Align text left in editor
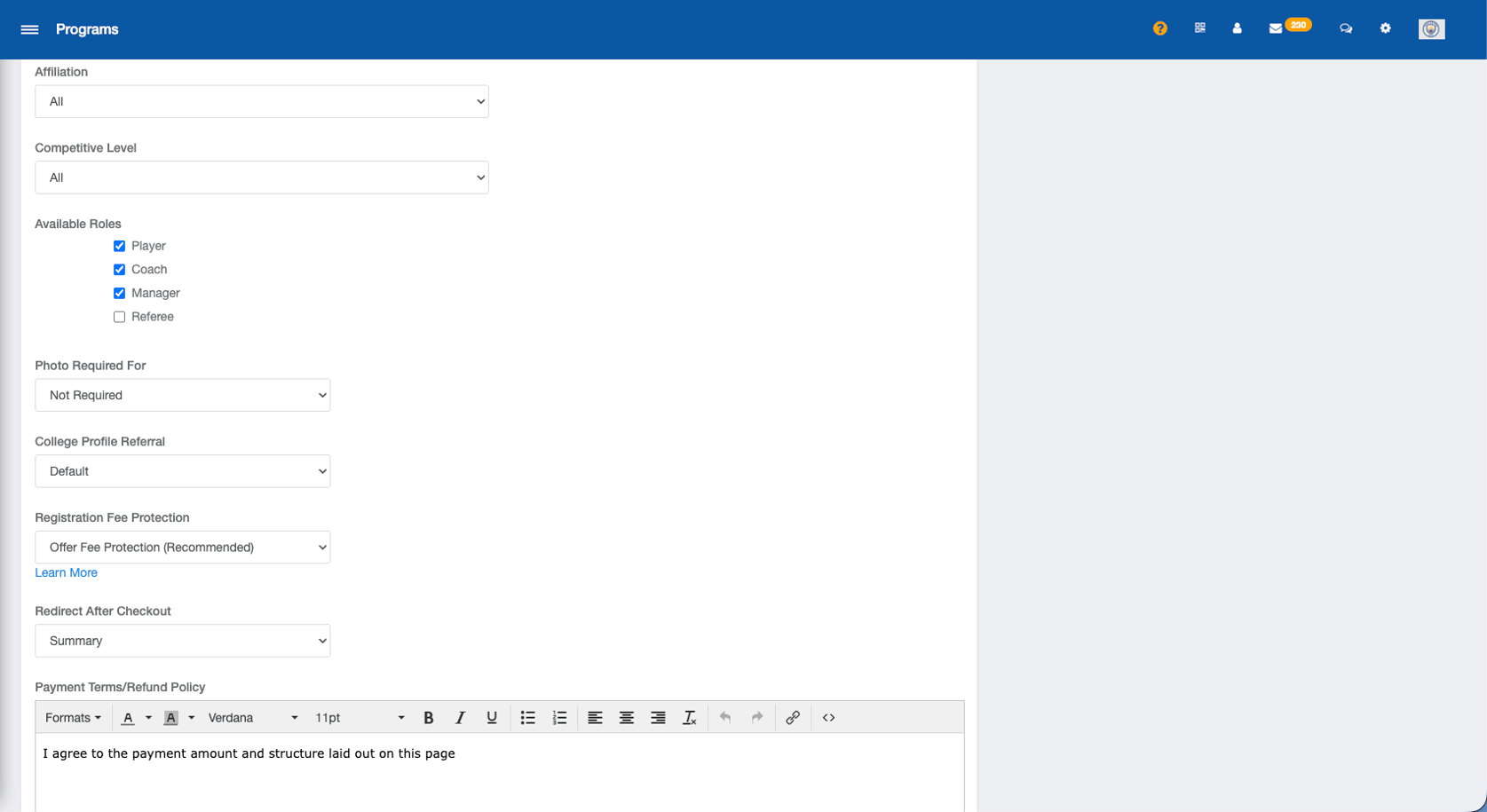1487x812 pixels. (595, 718)
